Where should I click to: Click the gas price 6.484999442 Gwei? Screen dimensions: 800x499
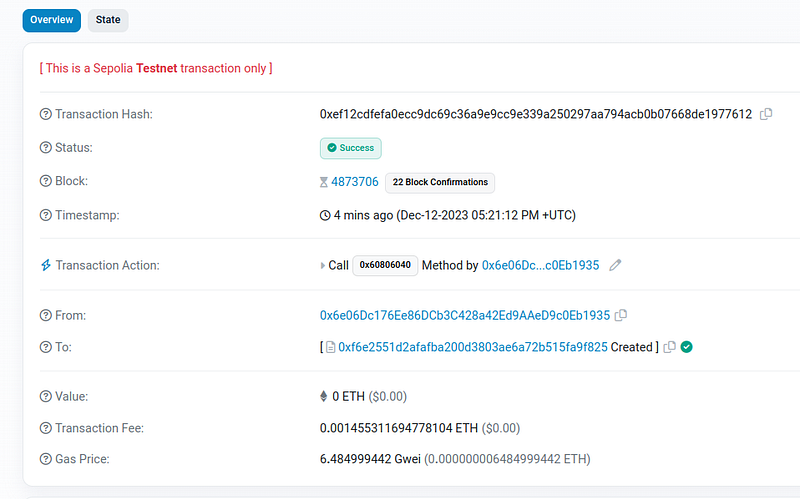[370, 459]
